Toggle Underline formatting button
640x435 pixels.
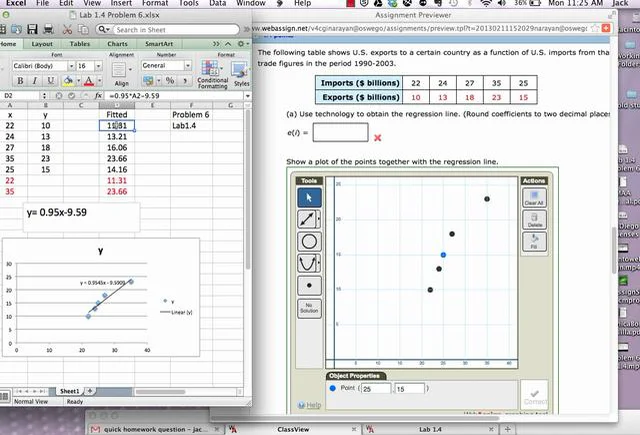click(x=50, y=81)
